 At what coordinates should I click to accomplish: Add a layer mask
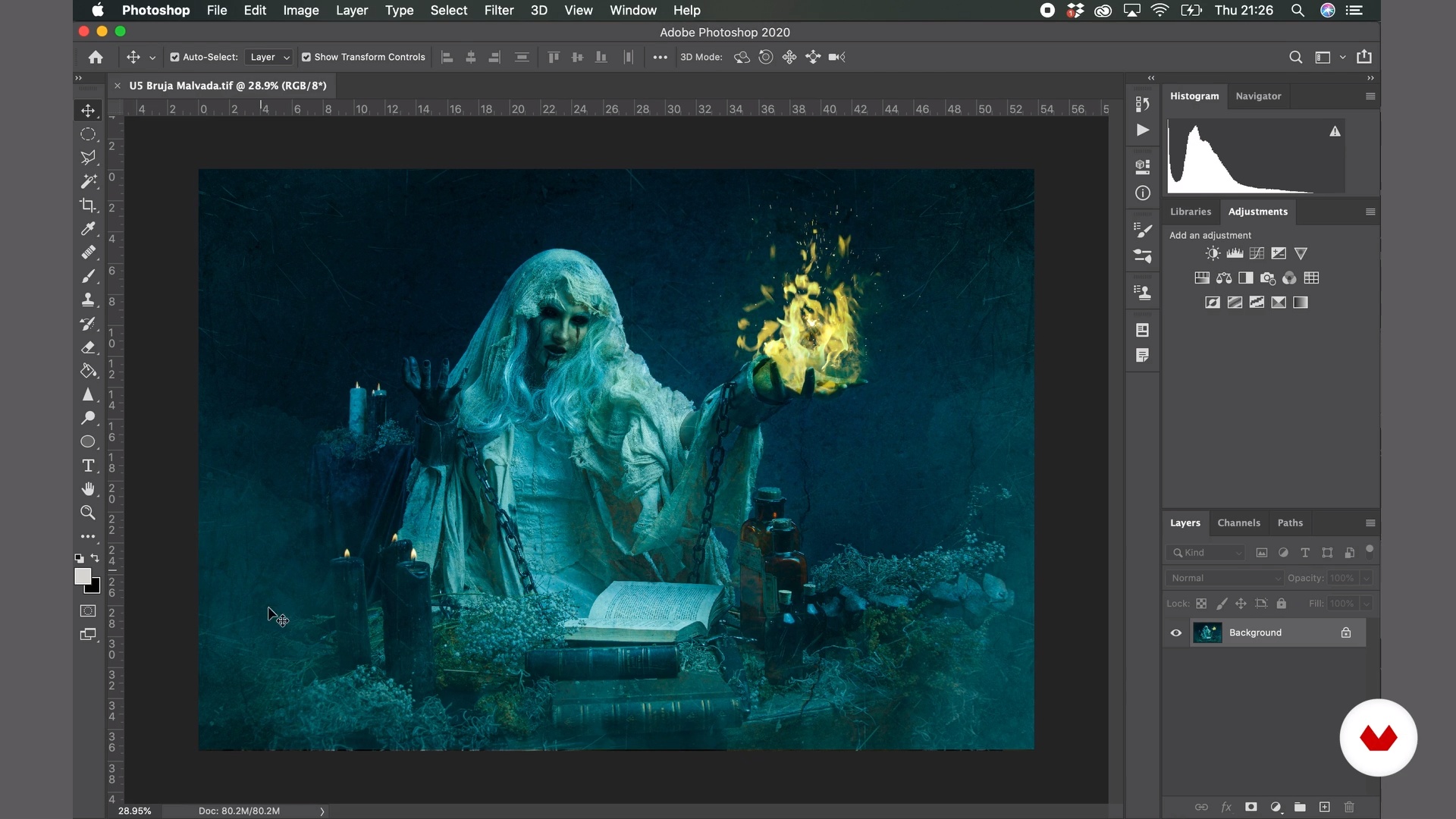pyautogui.click(x=1251, y=807)
